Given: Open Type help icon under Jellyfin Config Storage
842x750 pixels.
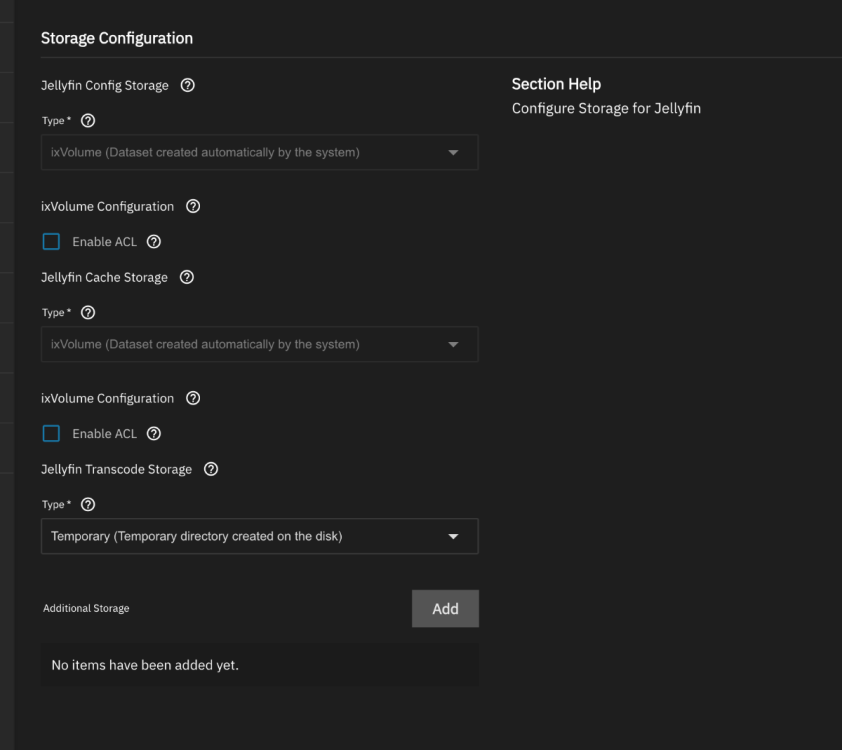Looking at the screenshot, I should click(87, 121).
